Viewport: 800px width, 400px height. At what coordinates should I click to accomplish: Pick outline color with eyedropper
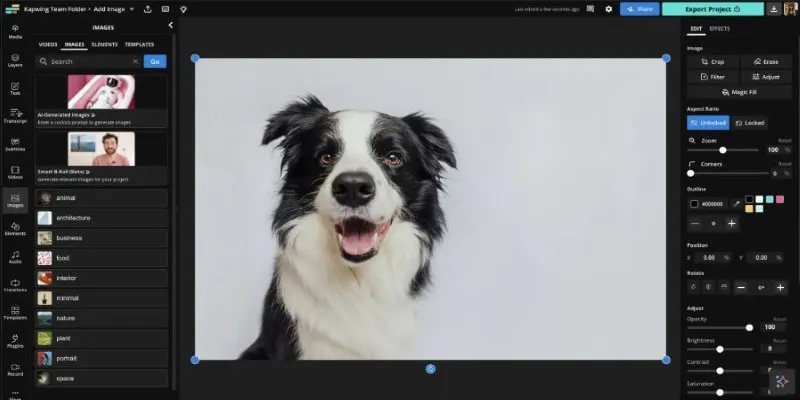[736, 204]
